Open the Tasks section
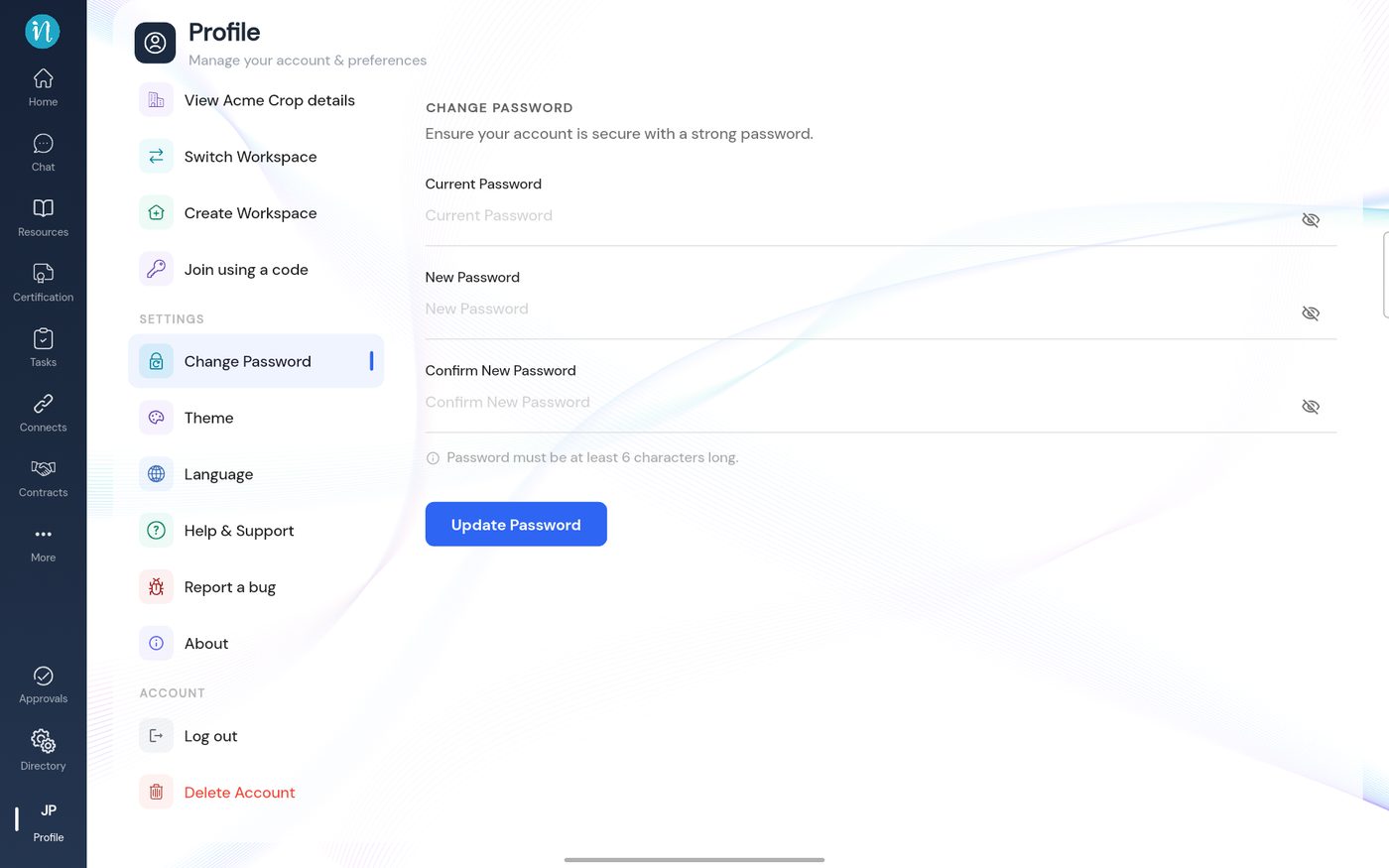This screenshot has width=1389, height=868. (43, 348)
